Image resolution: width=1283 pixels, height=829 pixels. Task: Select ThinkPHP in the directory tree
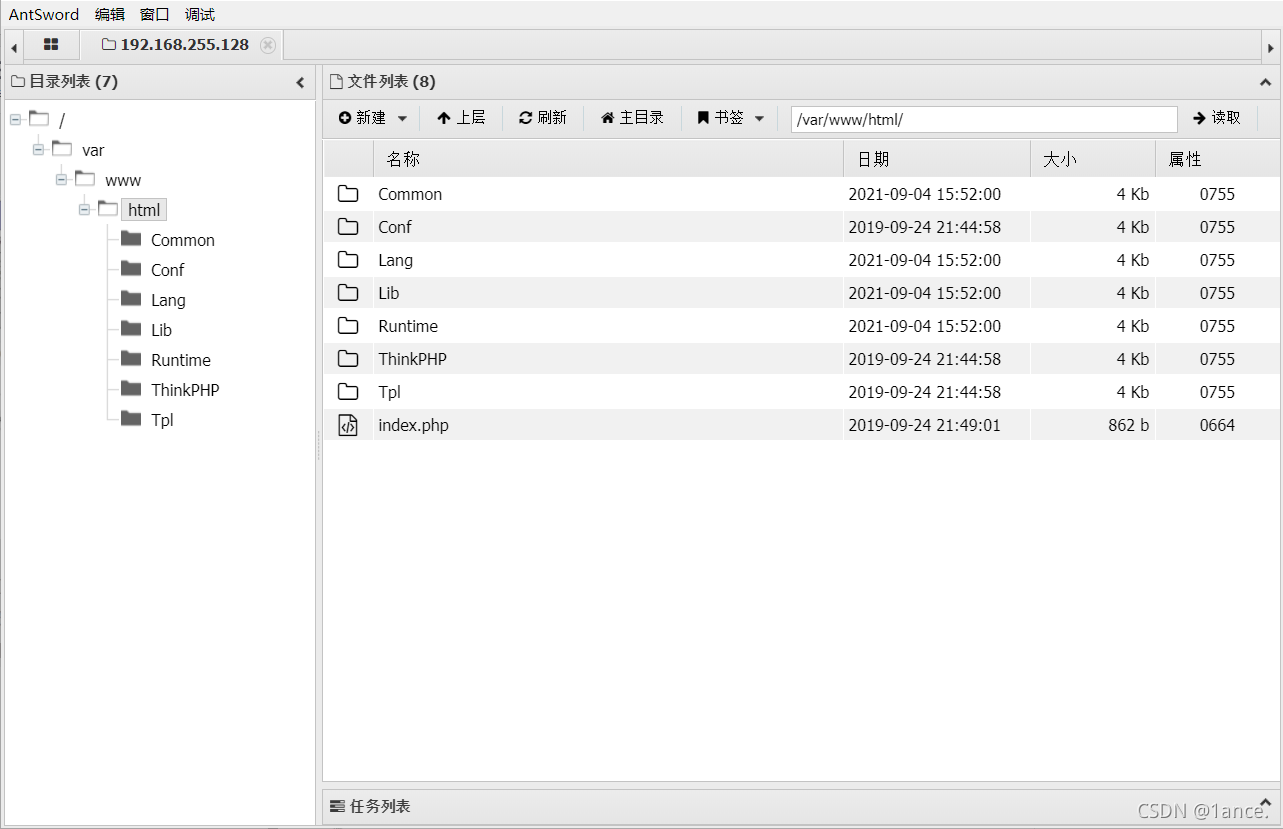pyautogui.click(x=185, y=390)
